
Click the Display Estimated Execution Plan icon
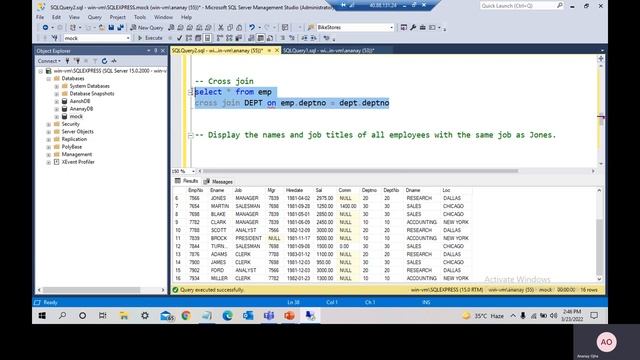coord(189,38)
